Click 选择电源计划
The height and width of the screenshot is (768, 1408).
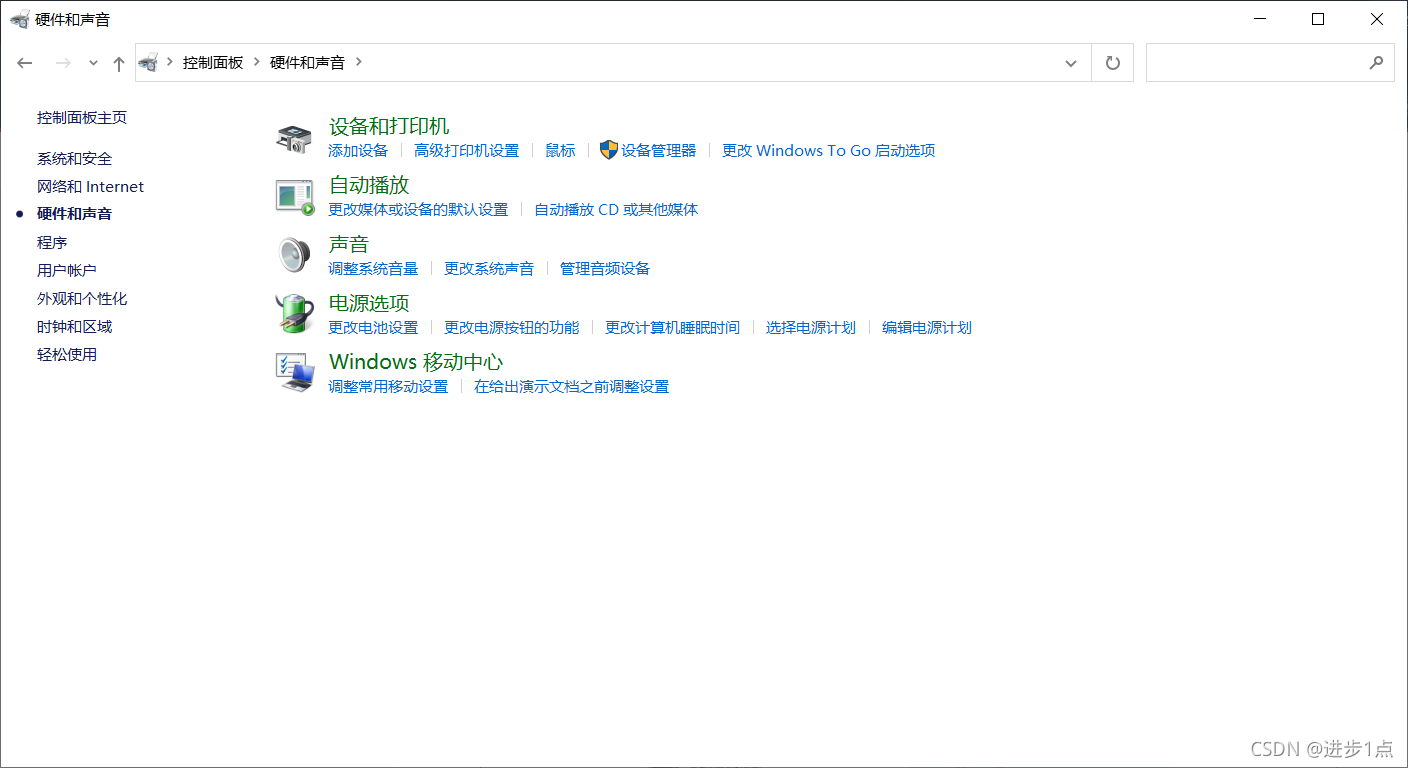point(811,327)
